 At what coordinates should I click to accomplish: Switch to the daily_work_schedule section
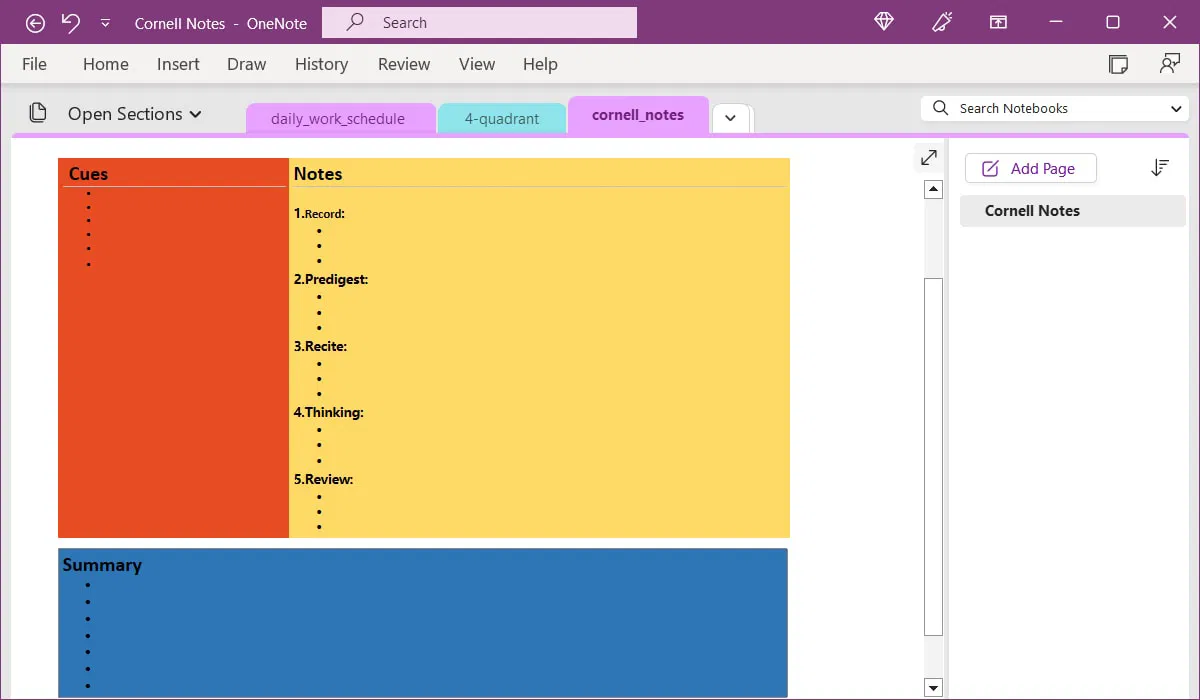340,118
